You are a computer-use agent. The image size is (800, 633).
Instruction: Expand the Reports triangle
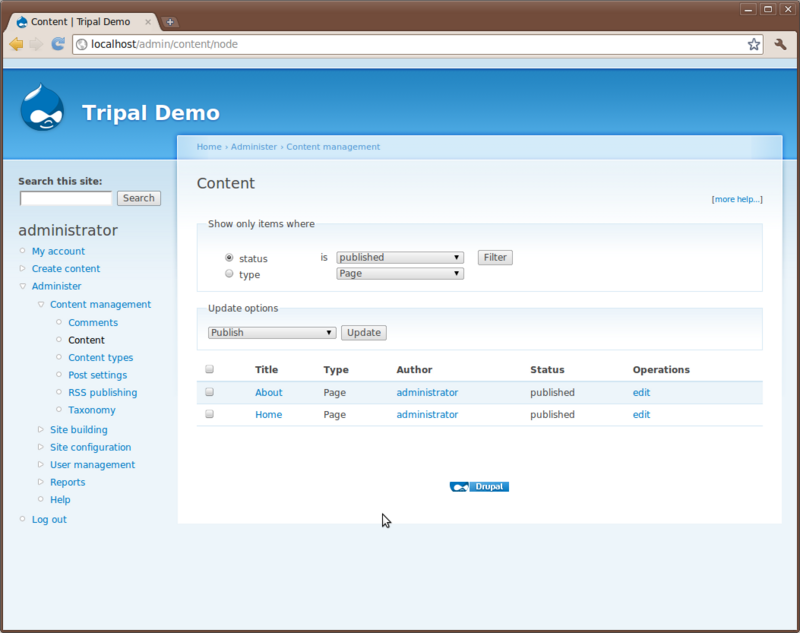[x=41, y=482]
